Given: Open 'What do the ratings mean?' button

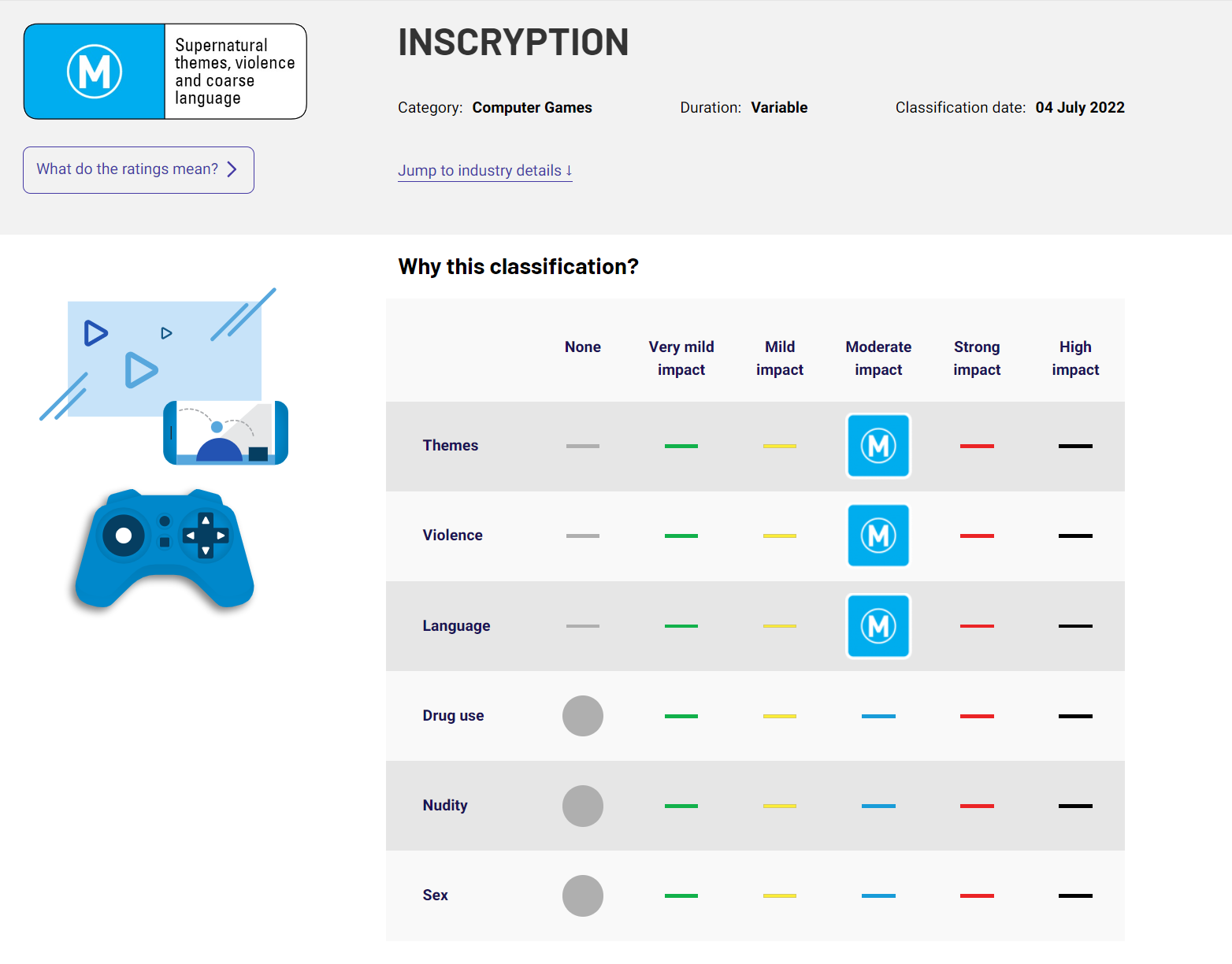Looking at the screenshot, I should [x=139, y=170].
